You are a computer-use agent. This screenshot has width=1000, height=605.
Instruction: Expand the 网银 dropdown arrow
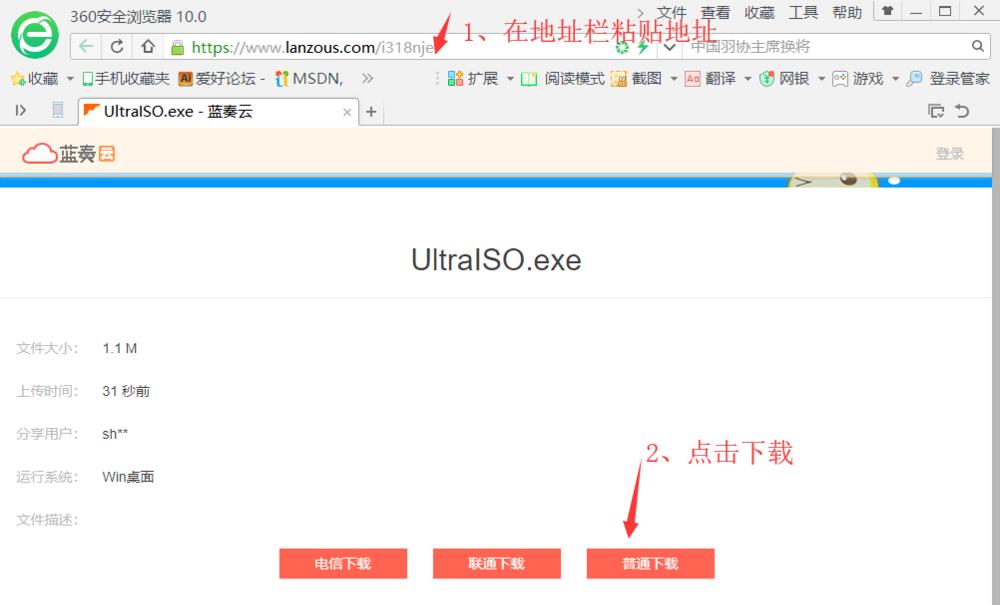[821, 79]
